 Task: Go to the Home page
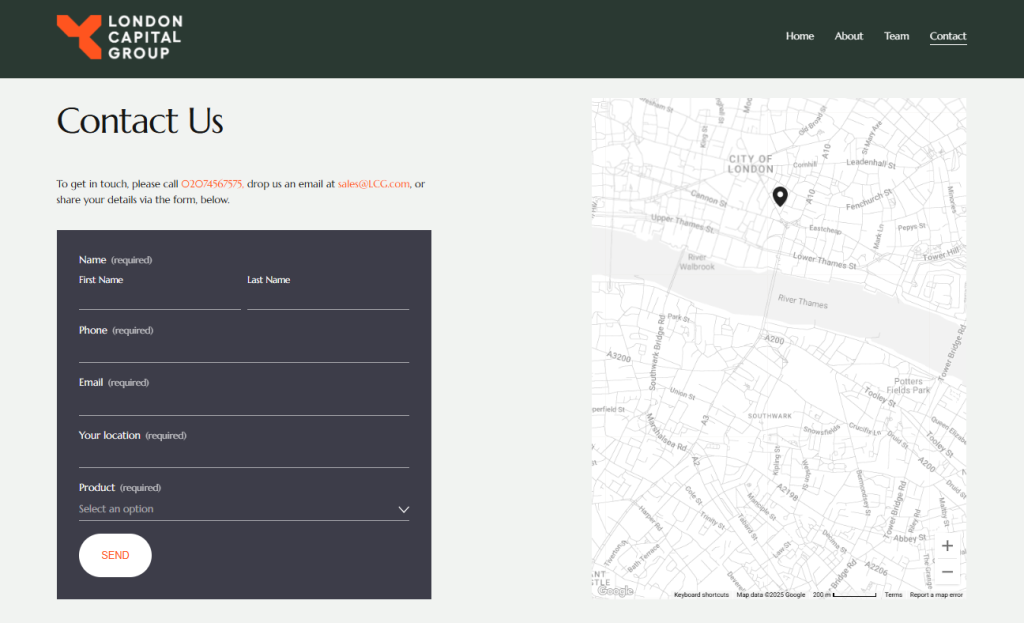[x=799, y=36]
